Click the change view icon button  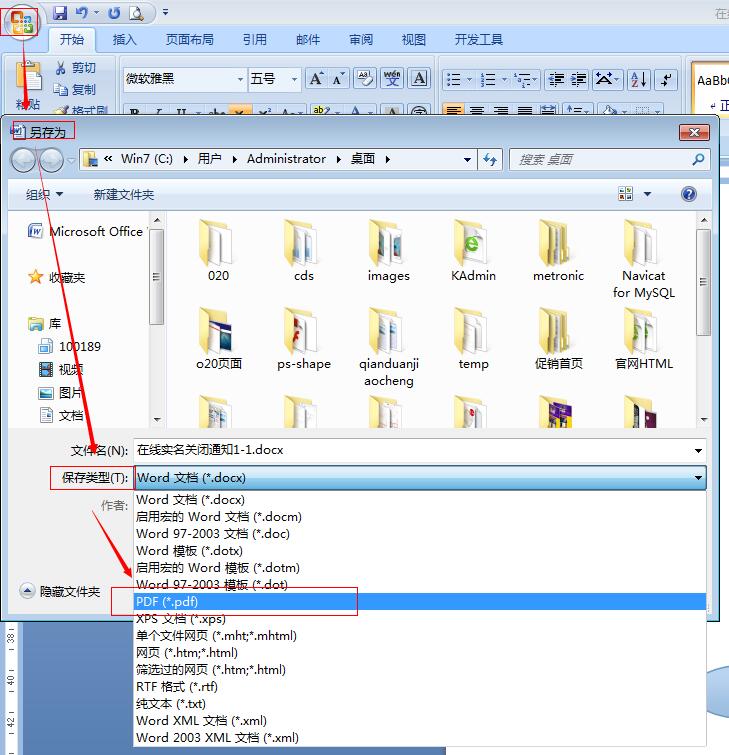625,194
